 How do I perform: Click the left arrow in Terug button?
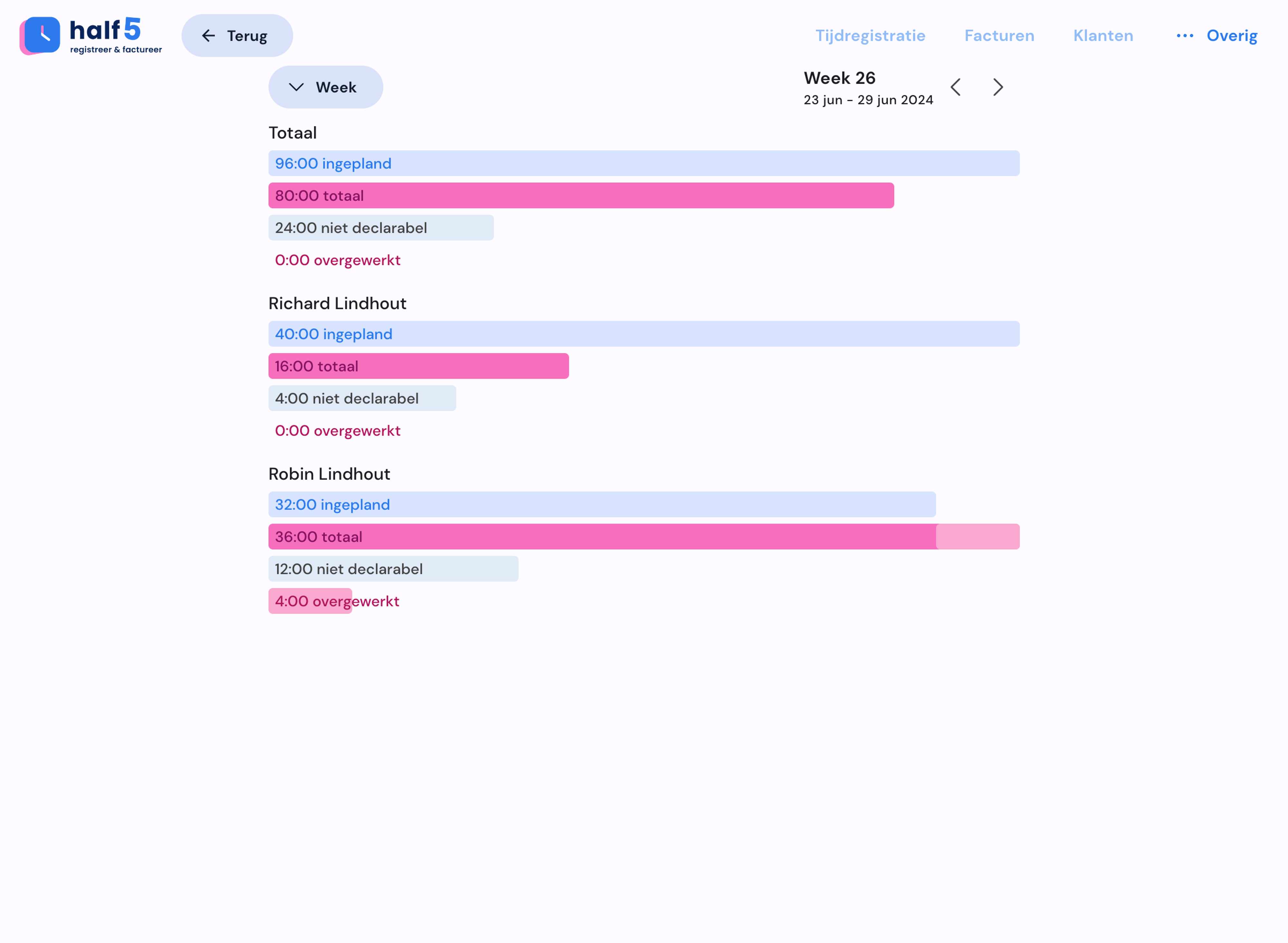tap(208, 36)
